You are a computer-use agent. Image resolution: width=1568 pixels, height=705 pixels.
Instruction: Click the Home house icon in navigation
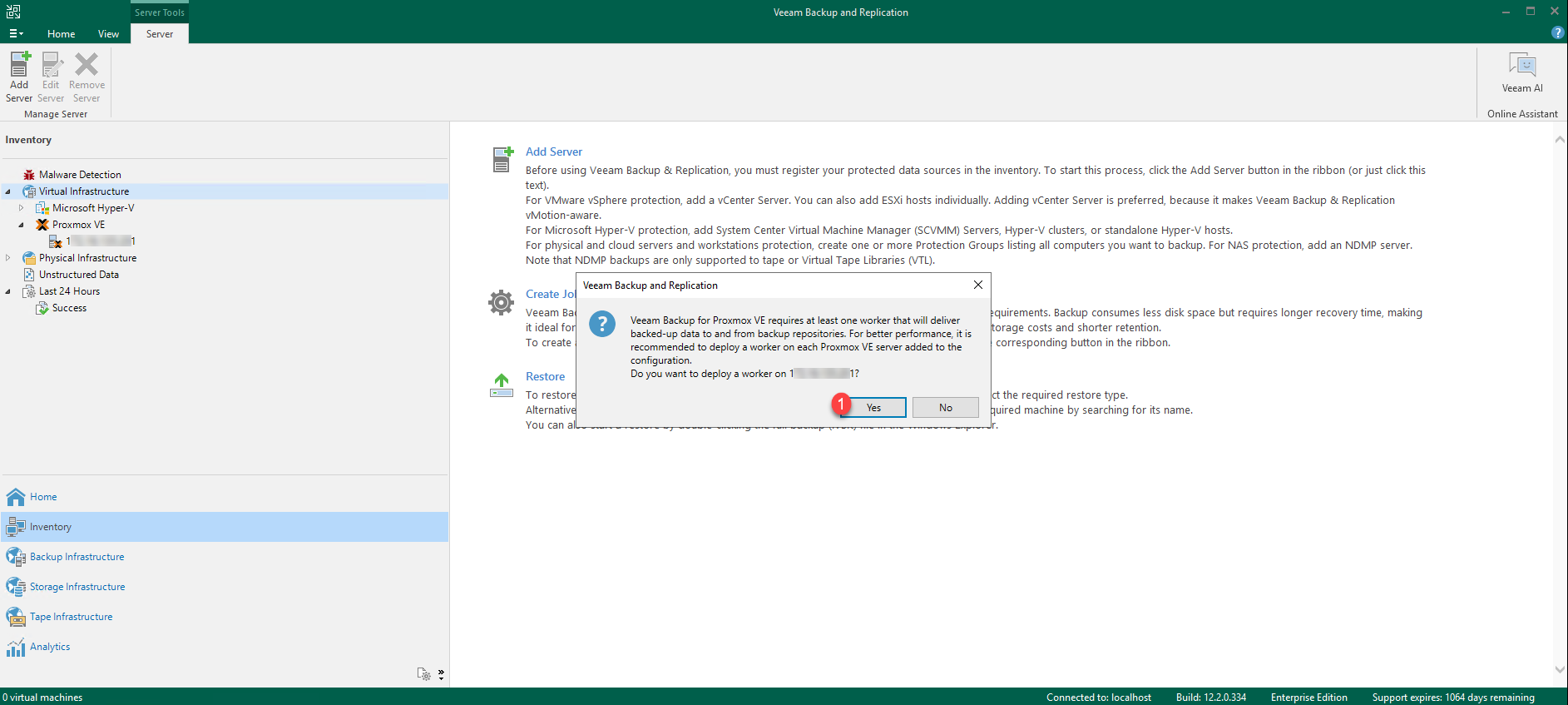(x=16, y=497)
